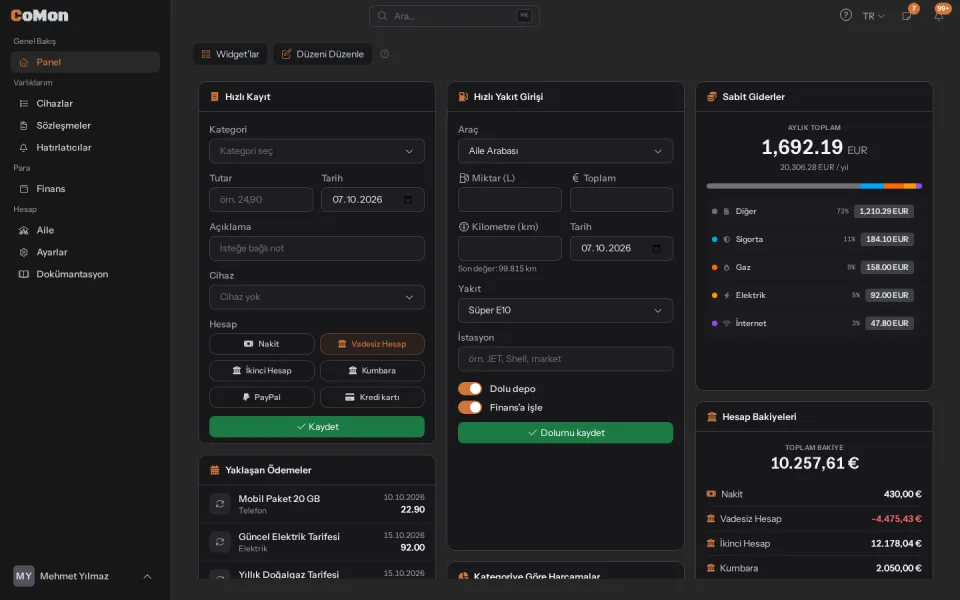
Task: Open the help question-mark icon in top bar
Action: click(x=846, y=15)
